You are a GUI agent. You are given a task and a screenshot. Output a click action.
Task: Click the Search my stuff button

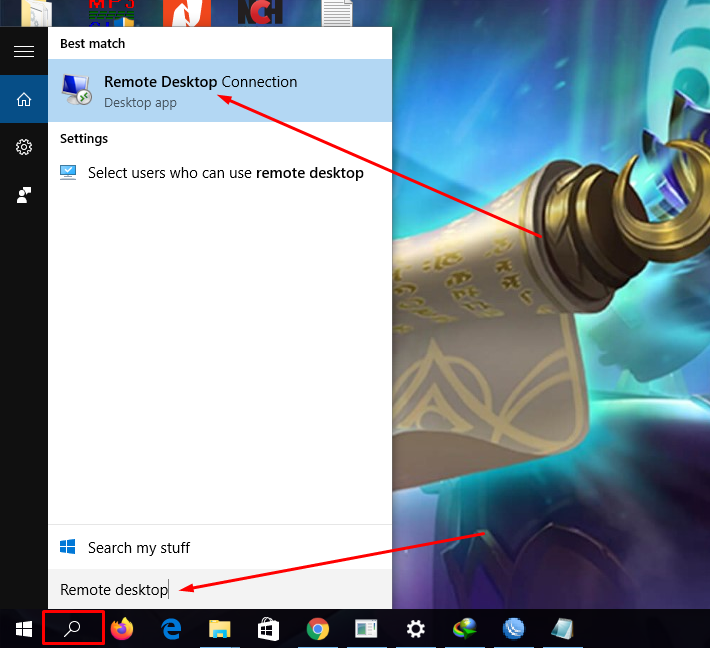[220, 547]
